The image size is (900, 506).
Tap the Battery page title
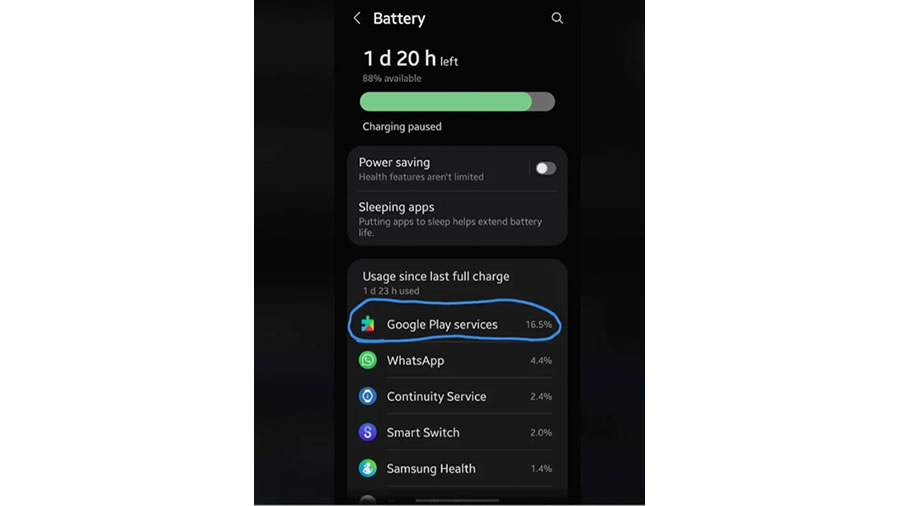(399, 18)
